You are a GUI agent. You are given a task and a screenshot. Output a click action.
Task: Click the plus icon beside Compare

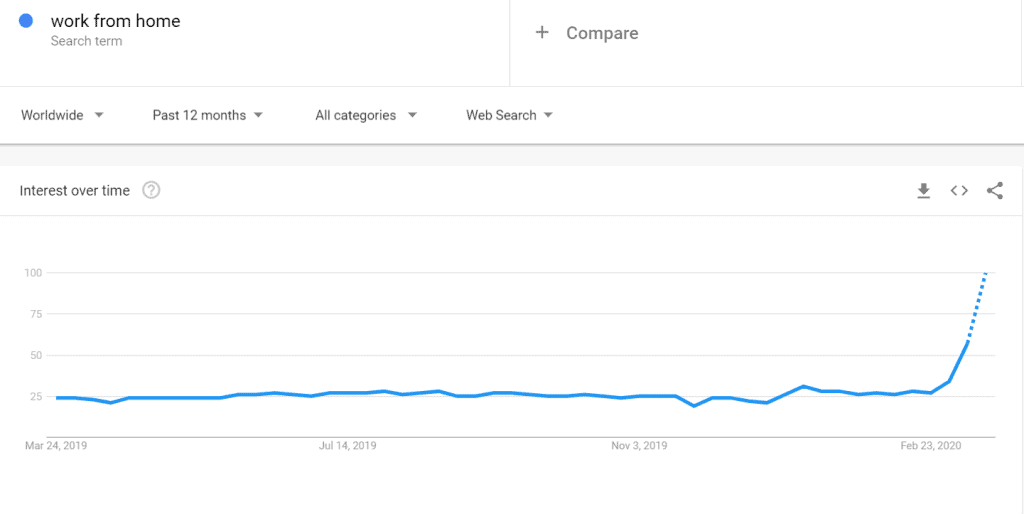click(x=542, y=33)
